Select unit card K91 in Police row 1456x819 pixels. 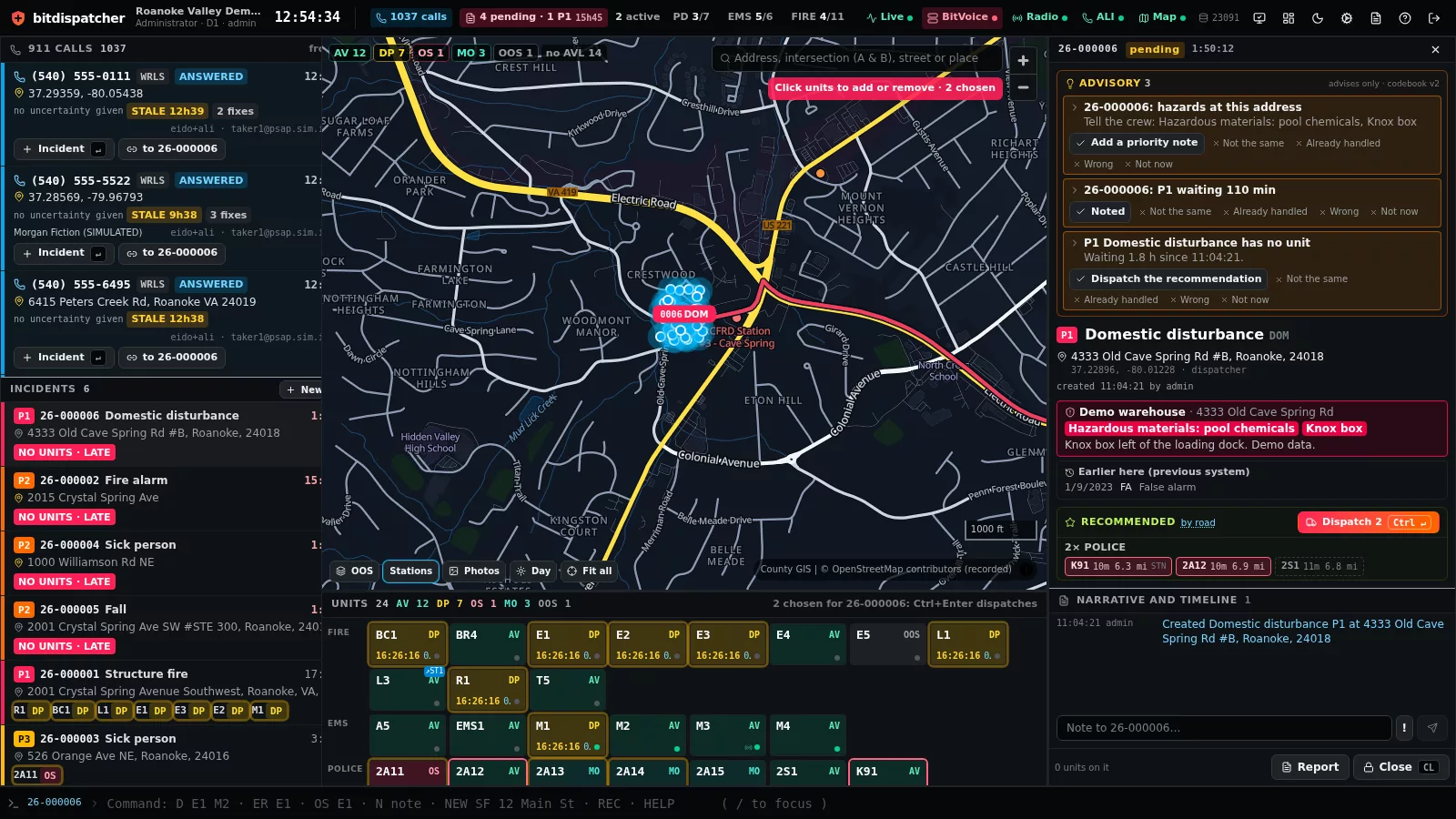(888, 772)
